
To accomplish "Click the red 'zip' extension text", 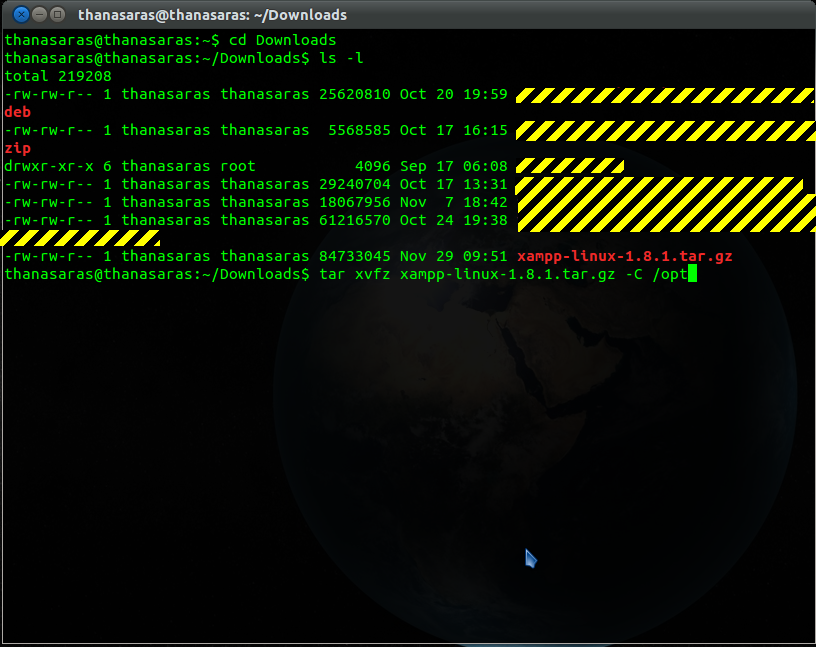I will point(18,148).
